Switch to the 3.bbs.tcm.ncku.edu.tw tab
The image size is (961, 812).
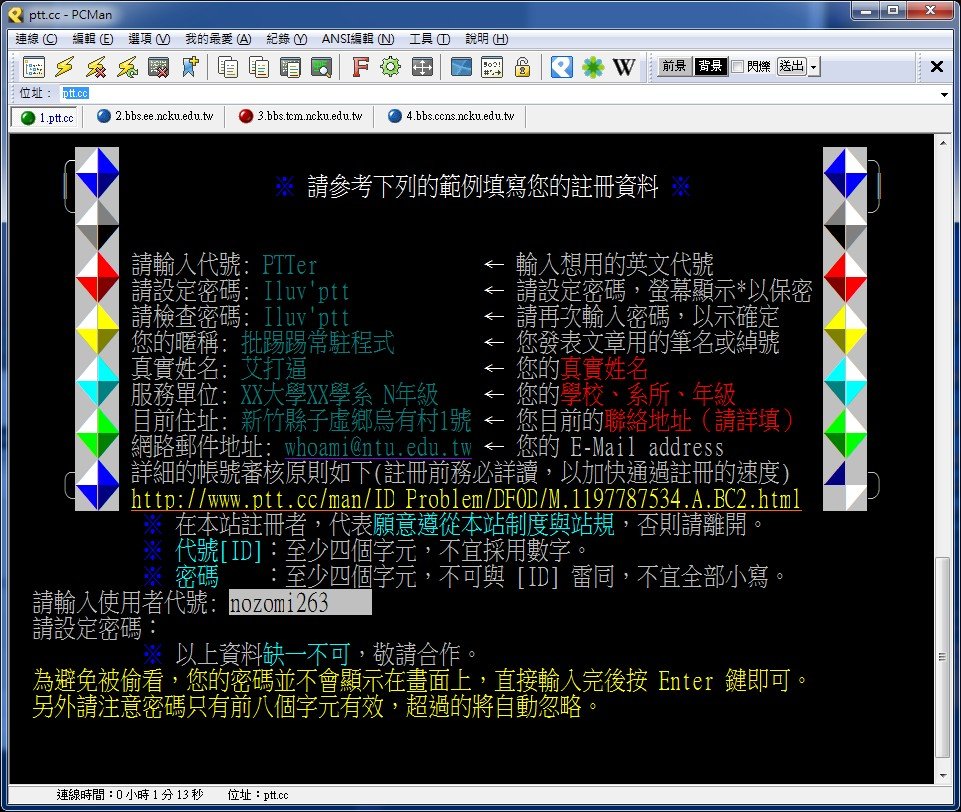coord(301,116)
